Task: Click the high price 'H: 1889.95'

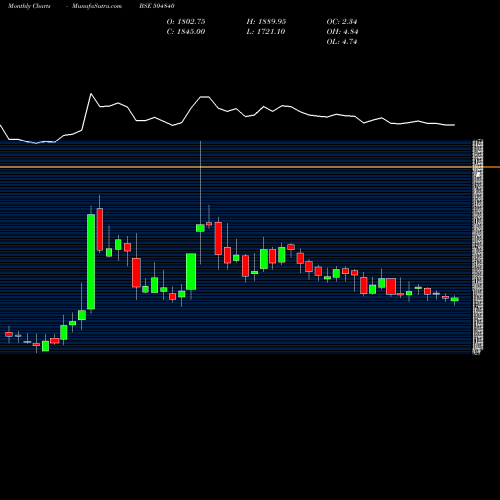Action: point(266,22)
